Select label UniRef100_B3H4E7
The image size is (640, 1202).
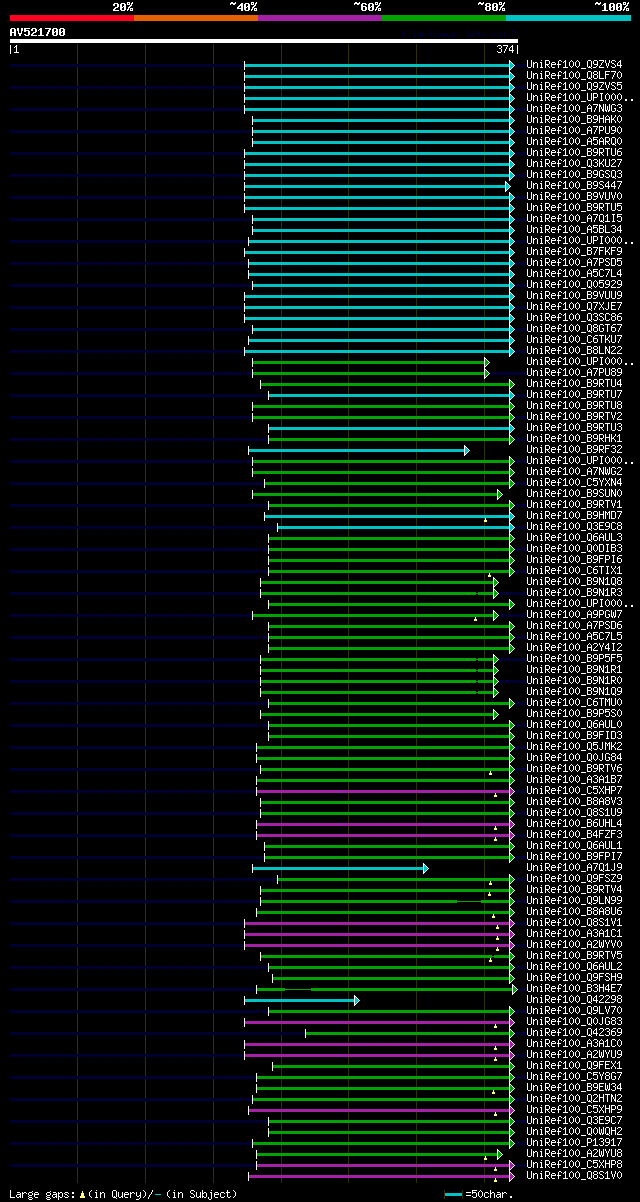pos(574,988)
